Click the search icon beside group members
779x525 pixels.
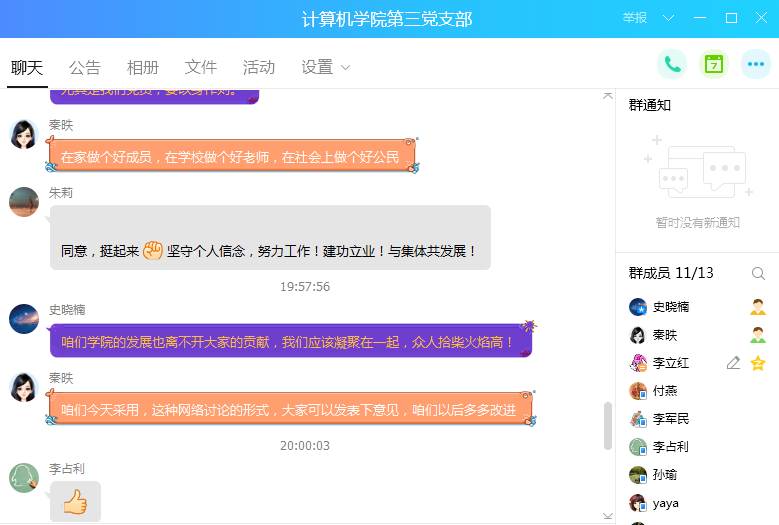click(x=758, y=273)
